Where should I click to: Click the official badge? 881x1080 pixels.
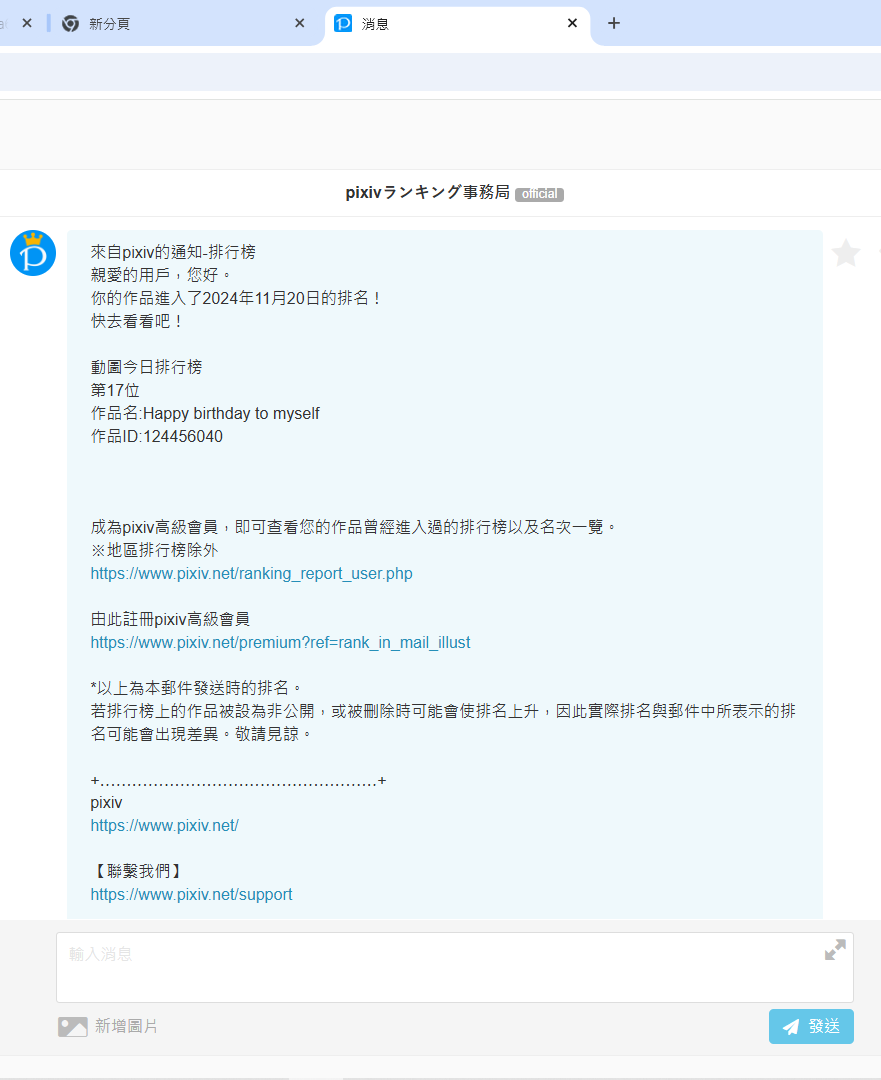tap(539, 194)
